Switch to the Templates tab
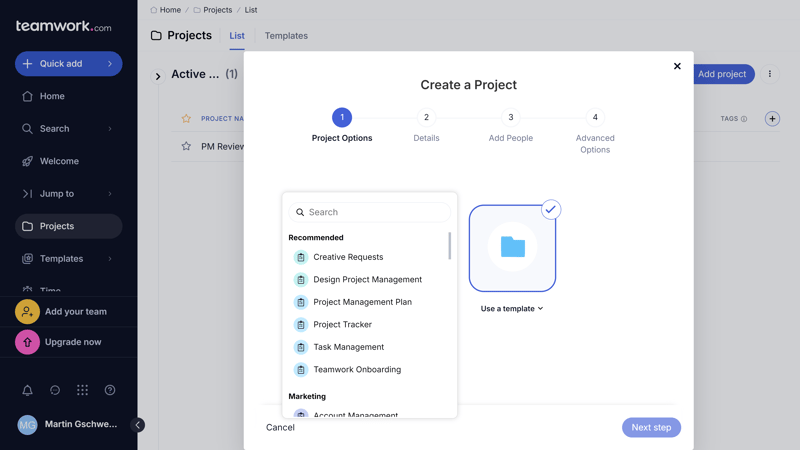This screenshot has width=800, height=450. pos(286,36)
